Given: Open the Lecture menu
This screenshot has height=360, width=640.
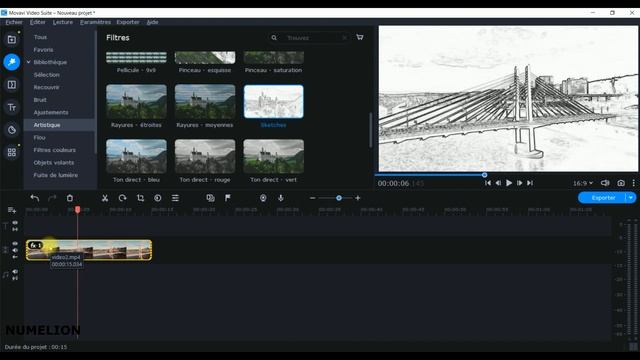Looking at the screenshot, I should [63, 22].
